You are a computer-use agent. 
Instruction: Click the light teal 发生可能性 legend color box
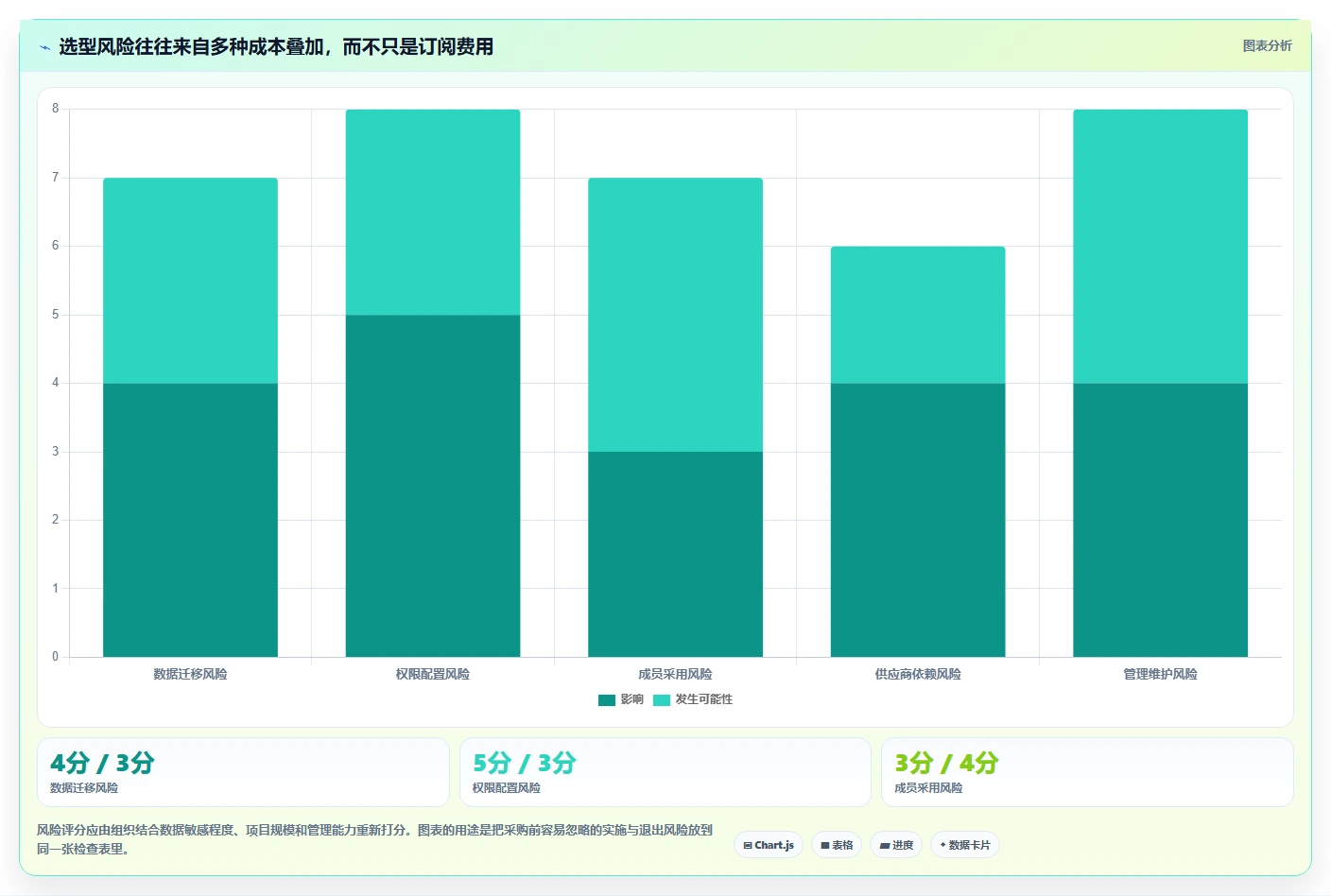[x=662, y=700]
